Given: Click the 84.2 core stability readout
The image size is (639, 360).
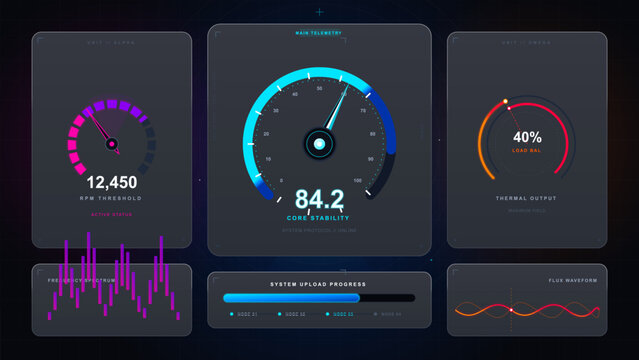Looking at the screenshot, I should tap(320, 199).
